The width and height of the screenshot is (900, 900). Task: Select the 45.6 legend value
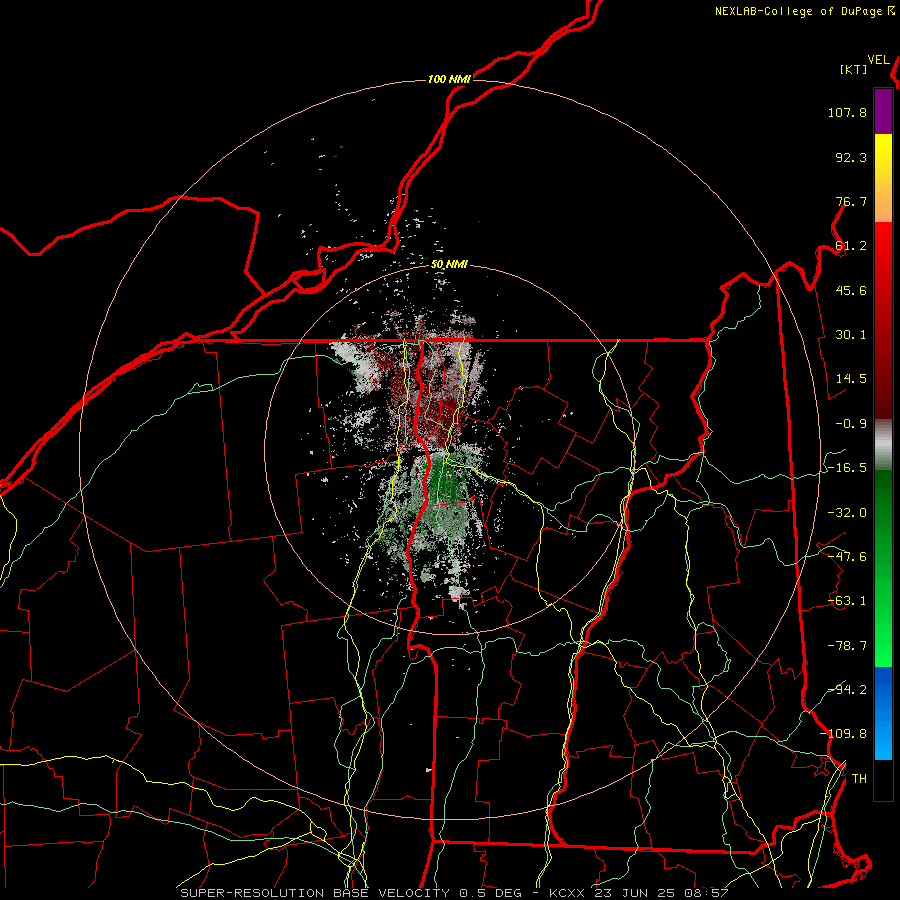tap(851, 290)
